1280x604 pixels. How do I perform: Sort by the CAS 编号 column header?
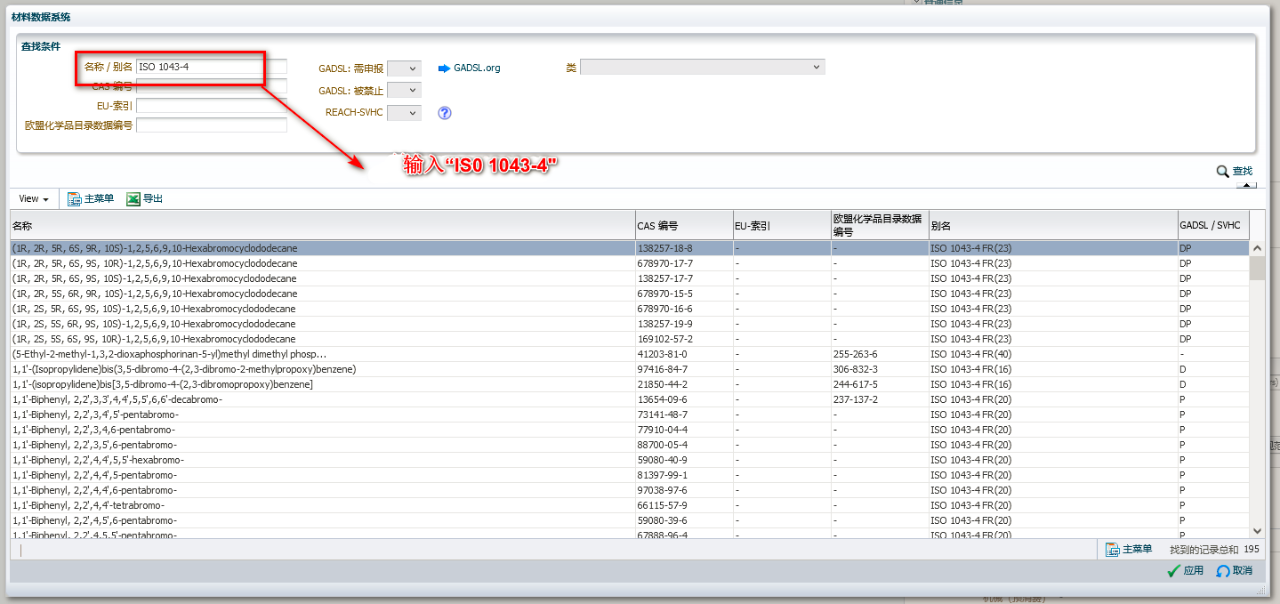[683, 226]
